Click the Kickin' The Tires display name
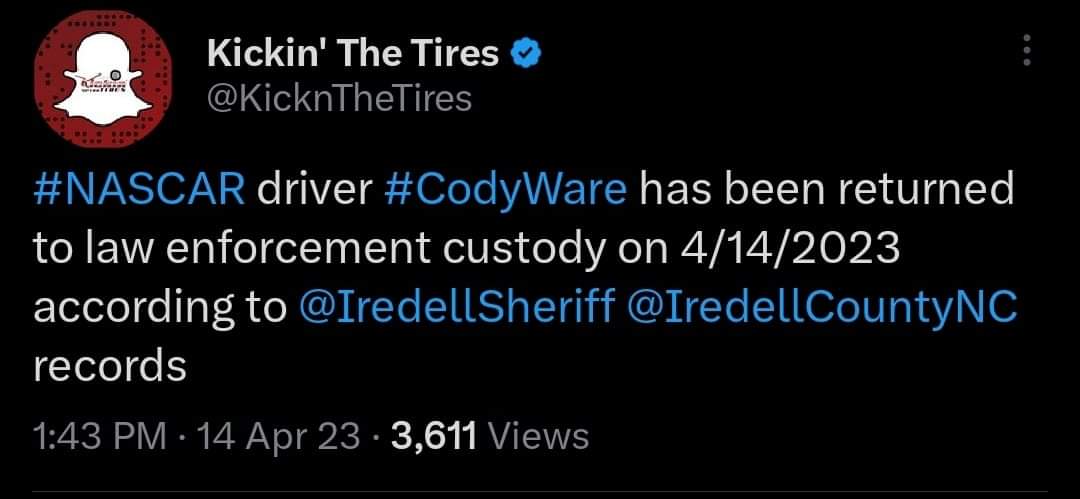1080x499 pixels. click(x=353, y=54)
